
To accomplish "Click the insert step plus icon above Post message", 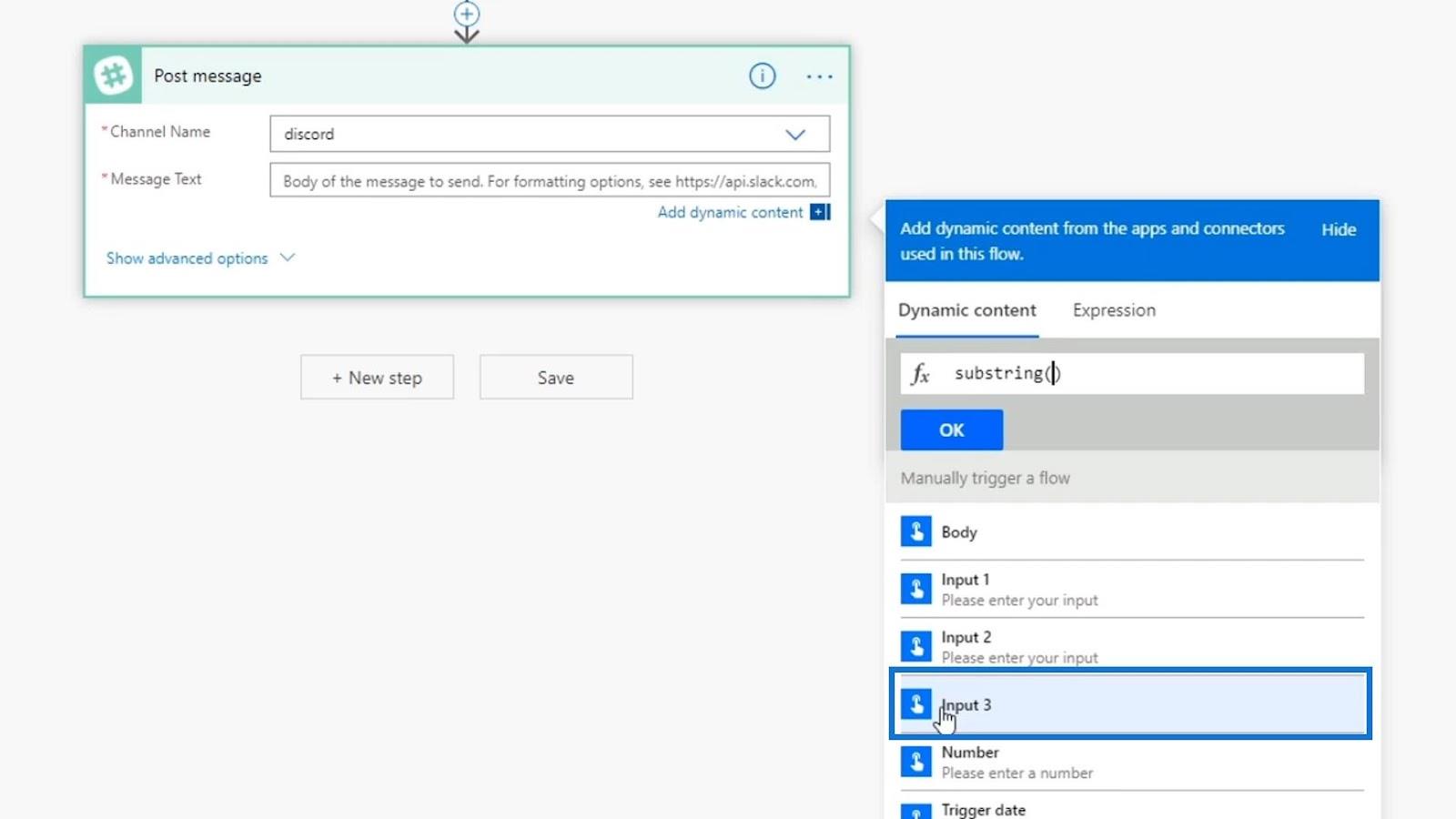I will (467, 14).
